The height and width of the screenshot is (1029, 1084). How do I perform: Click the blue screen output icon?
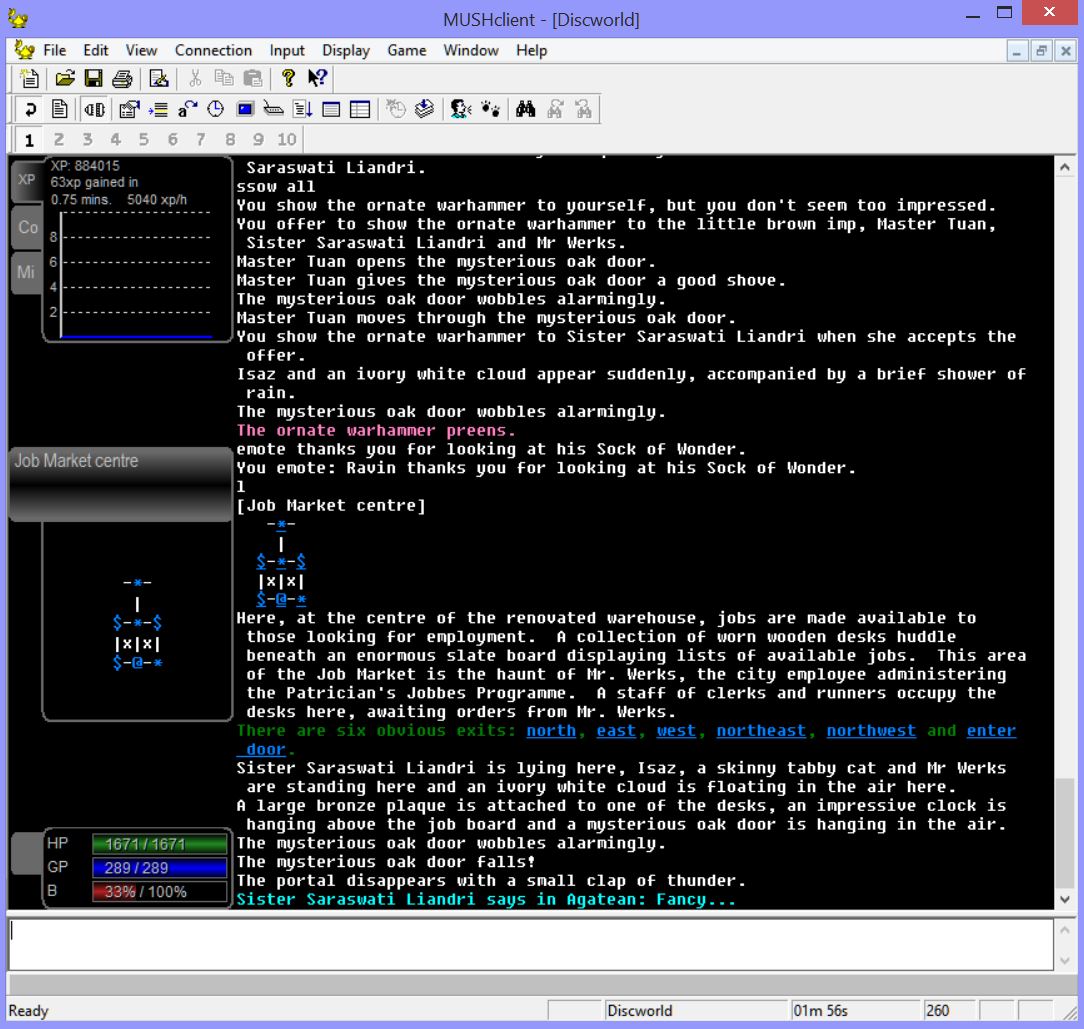click(x=245, y=109)
